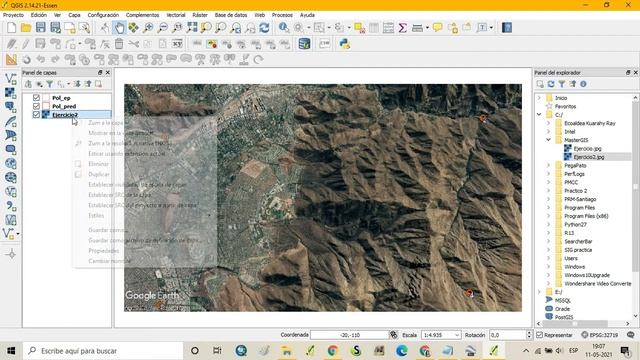Select Ejercicio2.jpg in explorer panel
This screenshot has height=360, width=640.
589,157
